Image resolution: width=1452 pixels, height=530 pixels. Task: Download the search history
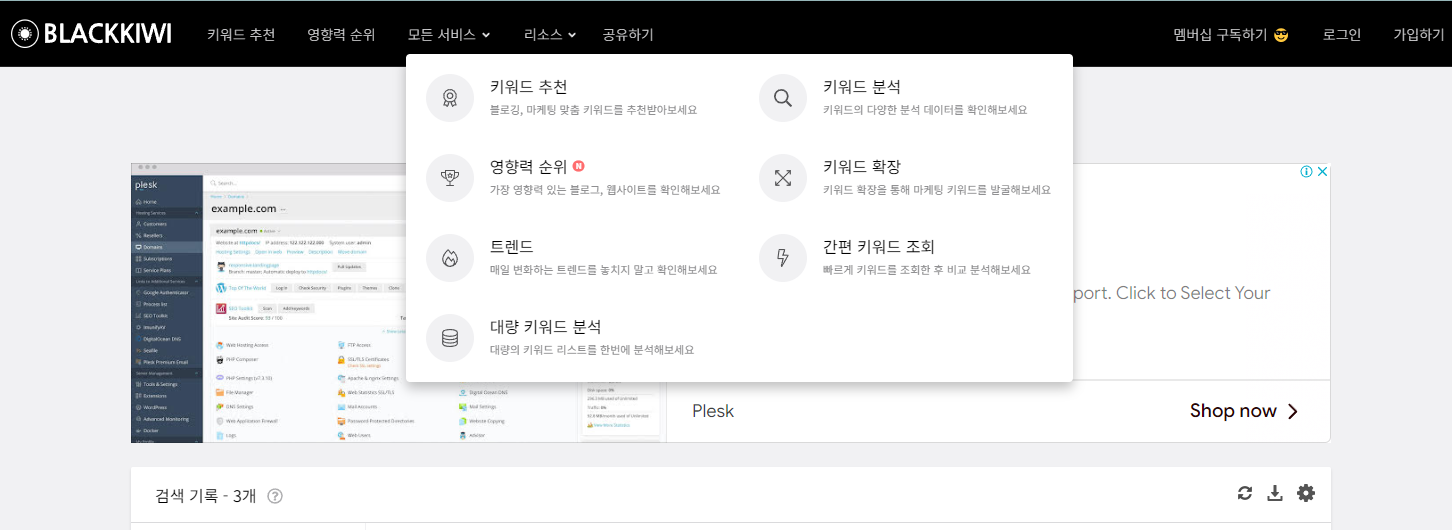1274,493
